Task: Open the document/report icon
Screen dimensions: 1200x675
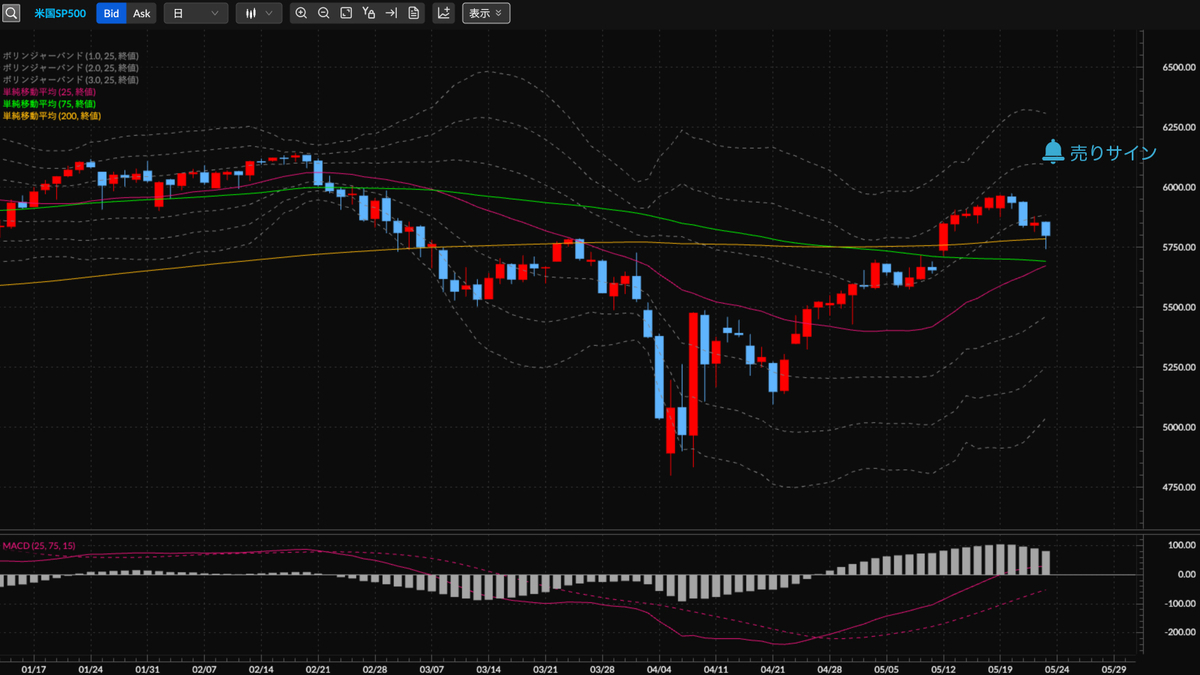Action: point(413,13)
